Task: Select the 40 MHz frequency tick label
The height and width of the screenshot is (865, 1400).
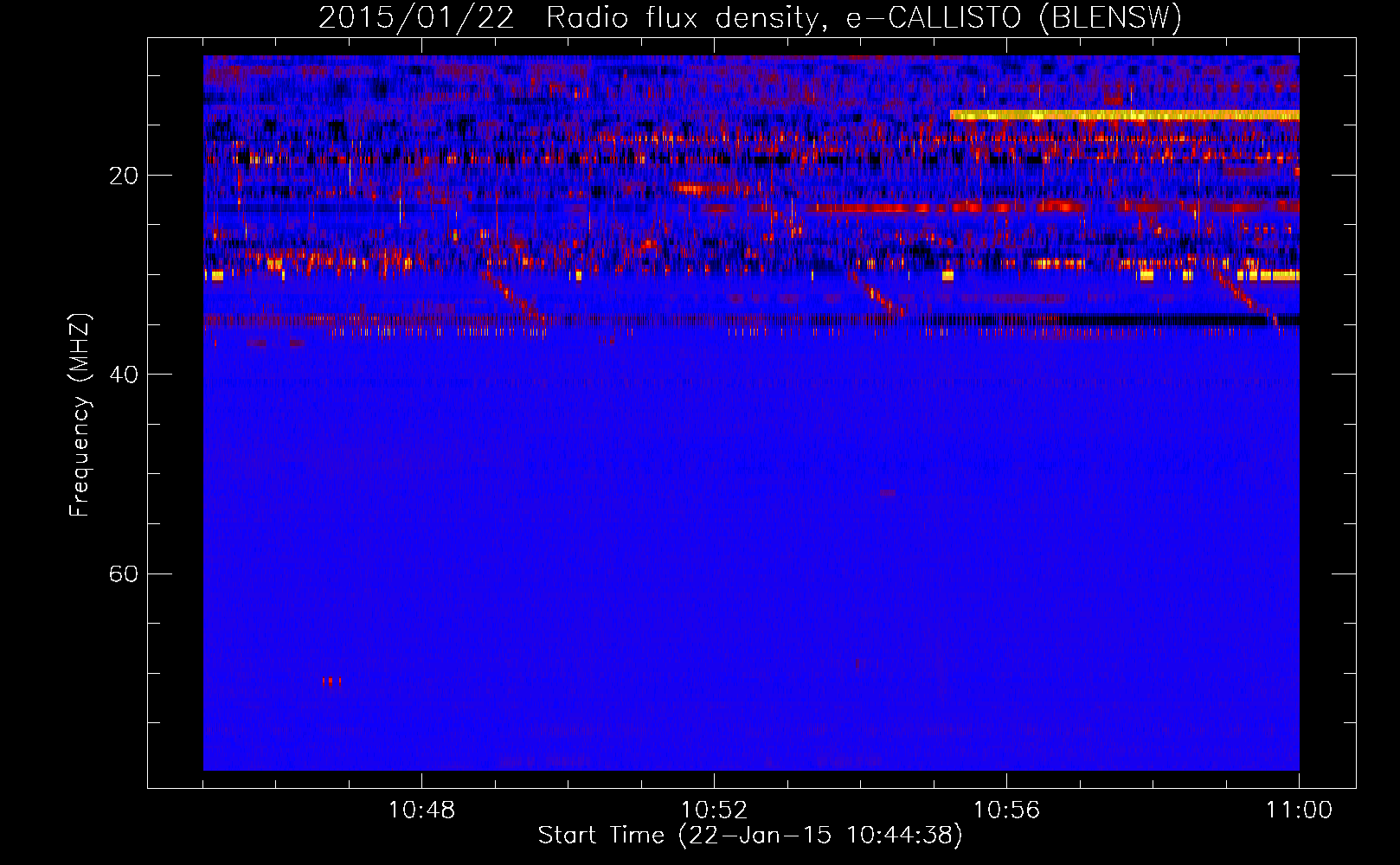Action: tap(123, 375)
